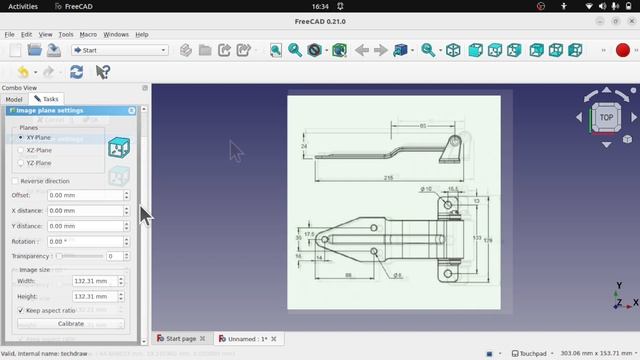
Task: Select the XZ-Plane radio button
Action: [x=20, y=150]
